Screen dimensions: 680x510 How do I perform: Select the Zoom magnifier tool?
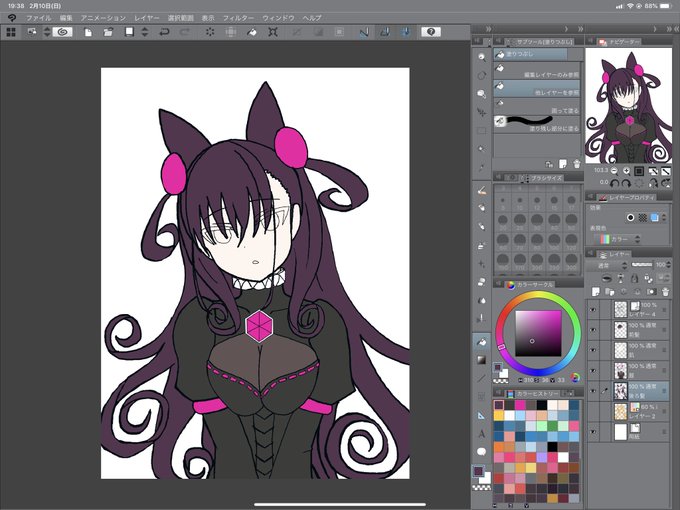click(481, 57)
